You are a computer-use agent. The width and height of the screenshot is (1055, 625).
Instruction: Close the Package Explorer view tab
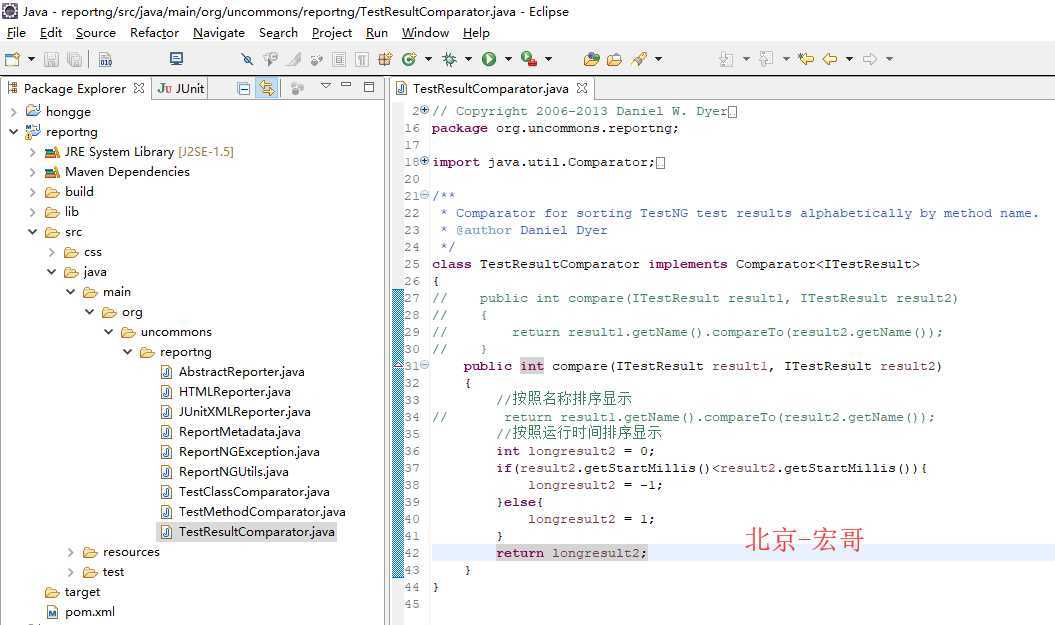pos(139,88)
